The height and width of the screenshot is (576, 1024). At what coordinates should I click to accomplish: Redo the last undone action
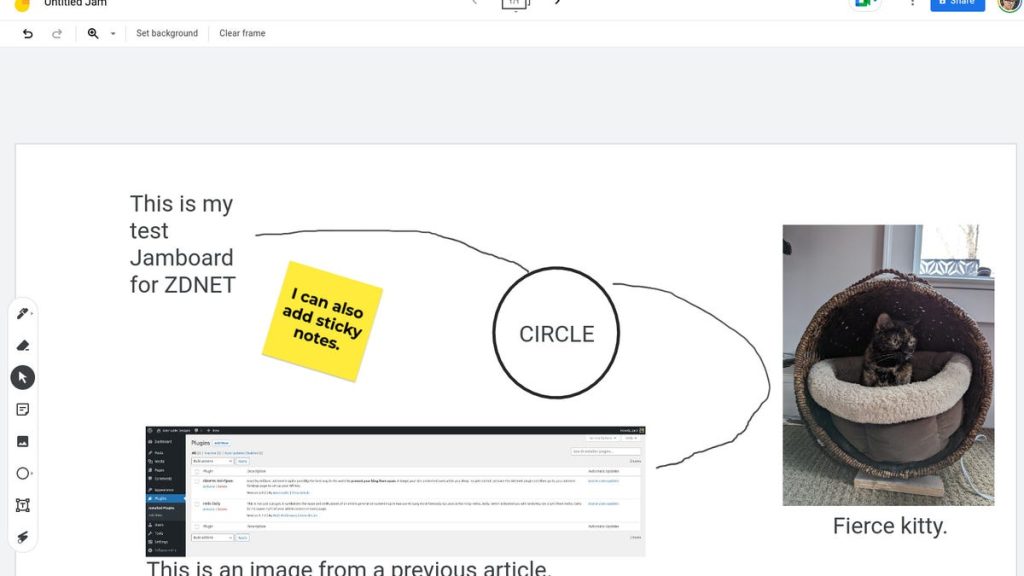57,33
